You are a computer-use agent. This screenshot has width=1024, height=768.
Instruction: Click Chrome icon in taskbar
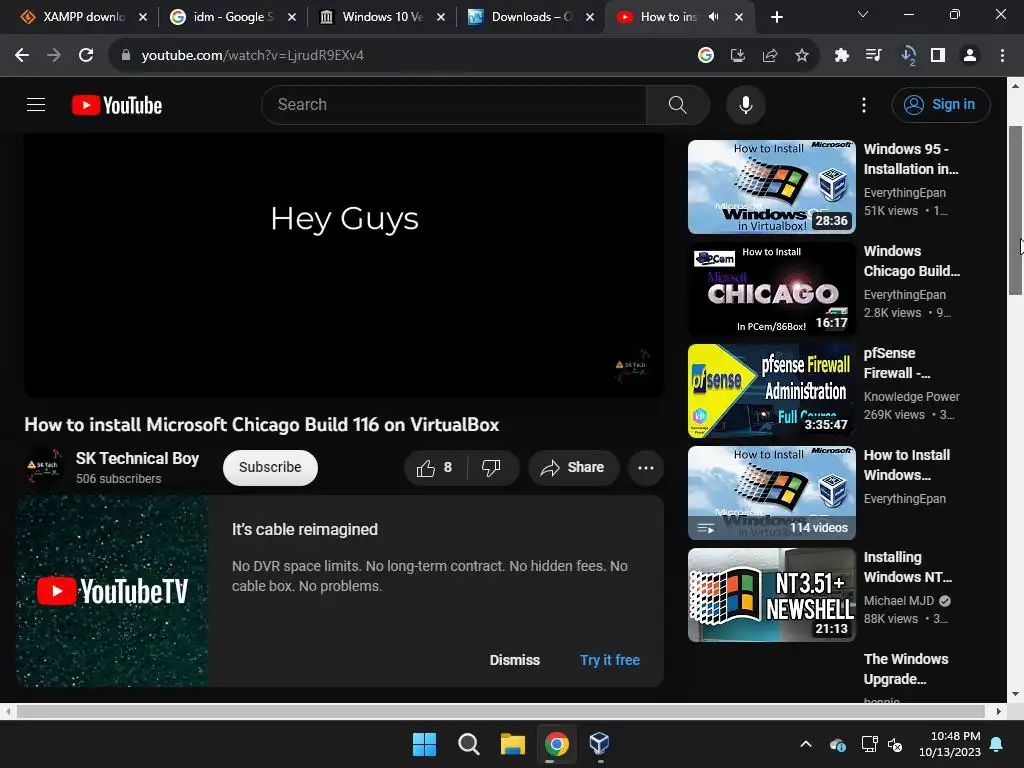556,744
